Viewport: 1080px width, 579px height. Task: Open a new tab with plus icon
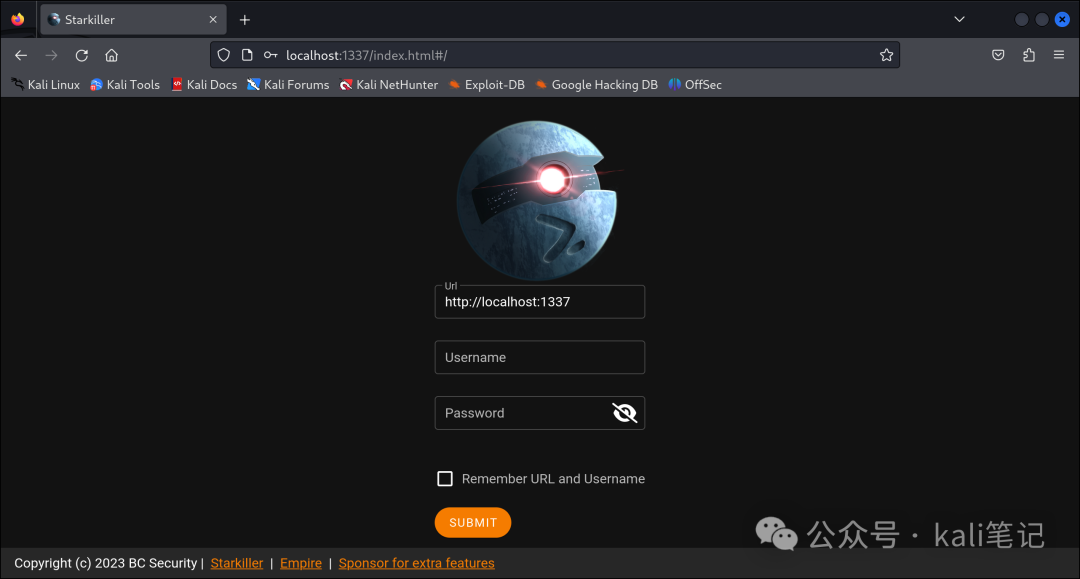245,20
